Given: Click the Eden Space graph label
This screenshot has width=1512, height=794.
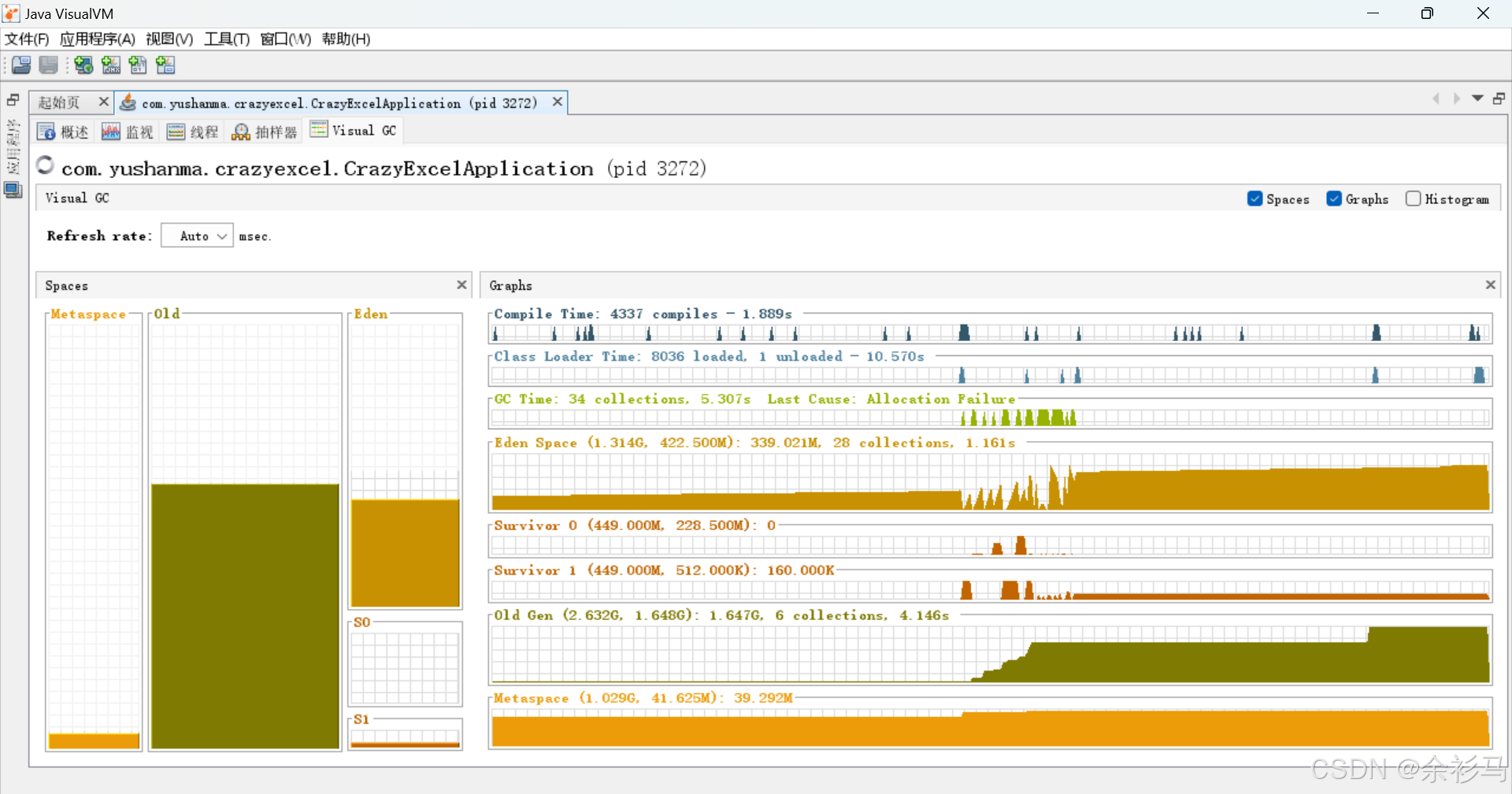Looking at the screenshot, I should click(754, 442).
